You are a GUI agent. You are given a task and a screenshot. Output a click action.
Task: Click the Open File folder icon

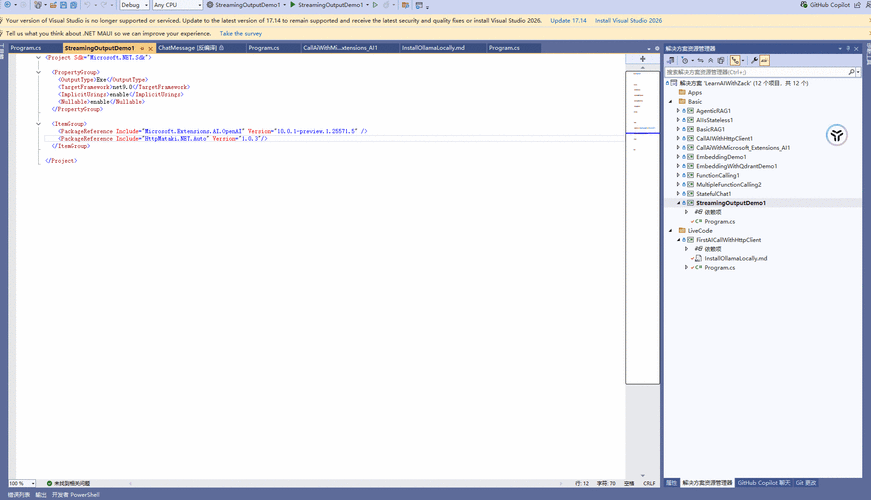53,4
